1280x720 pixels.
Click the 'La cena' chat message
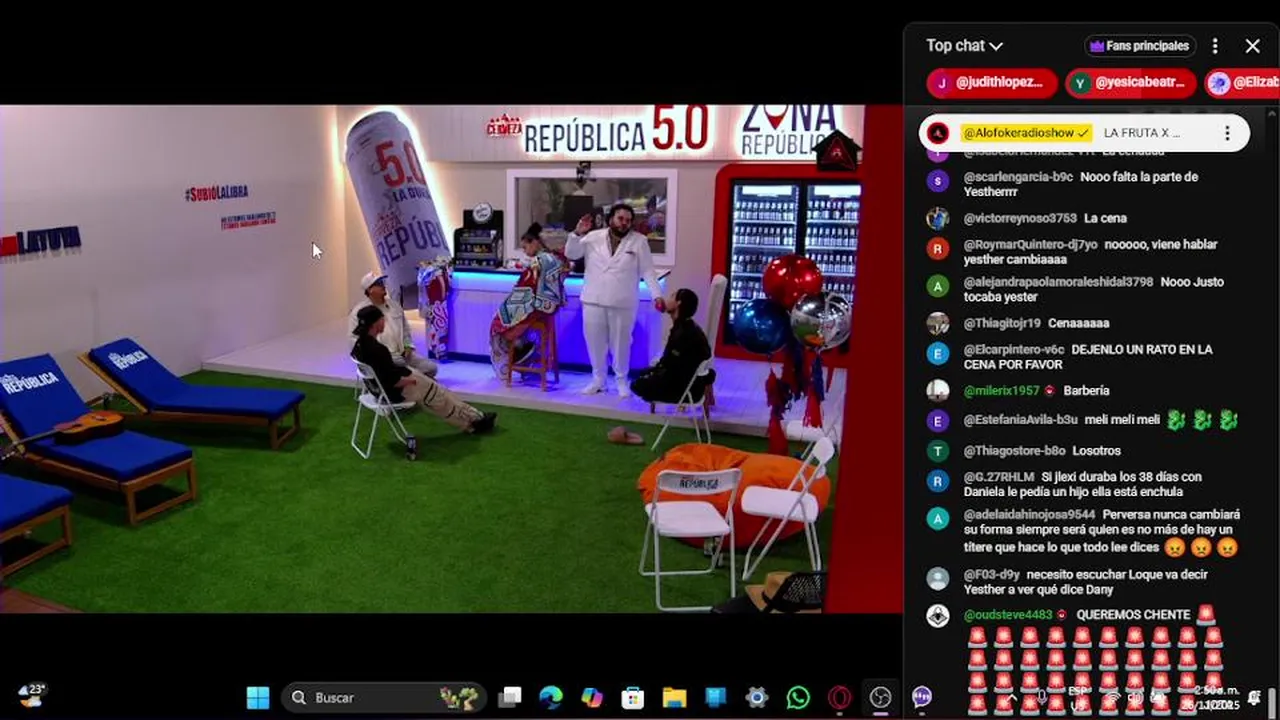1105,218
